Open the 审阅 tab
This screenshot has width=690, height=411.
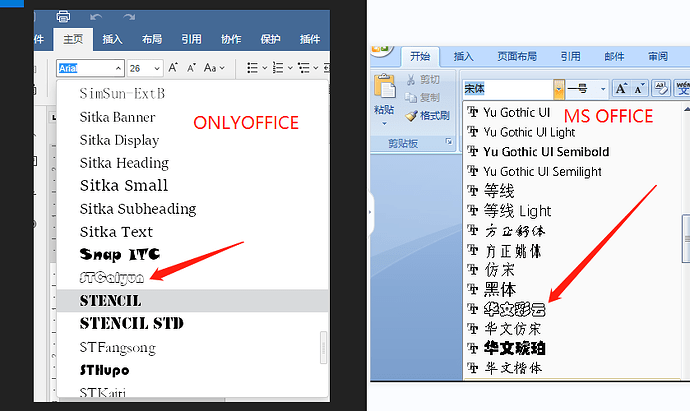pos(658,56)
